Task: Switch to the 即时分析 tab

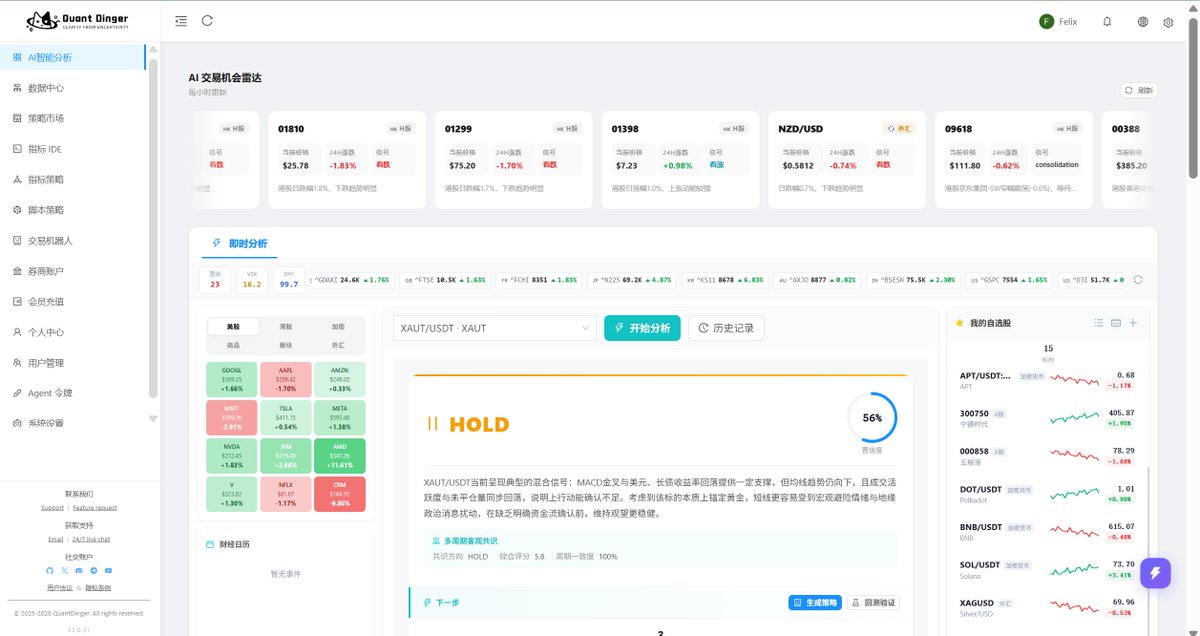Action: 240,243
